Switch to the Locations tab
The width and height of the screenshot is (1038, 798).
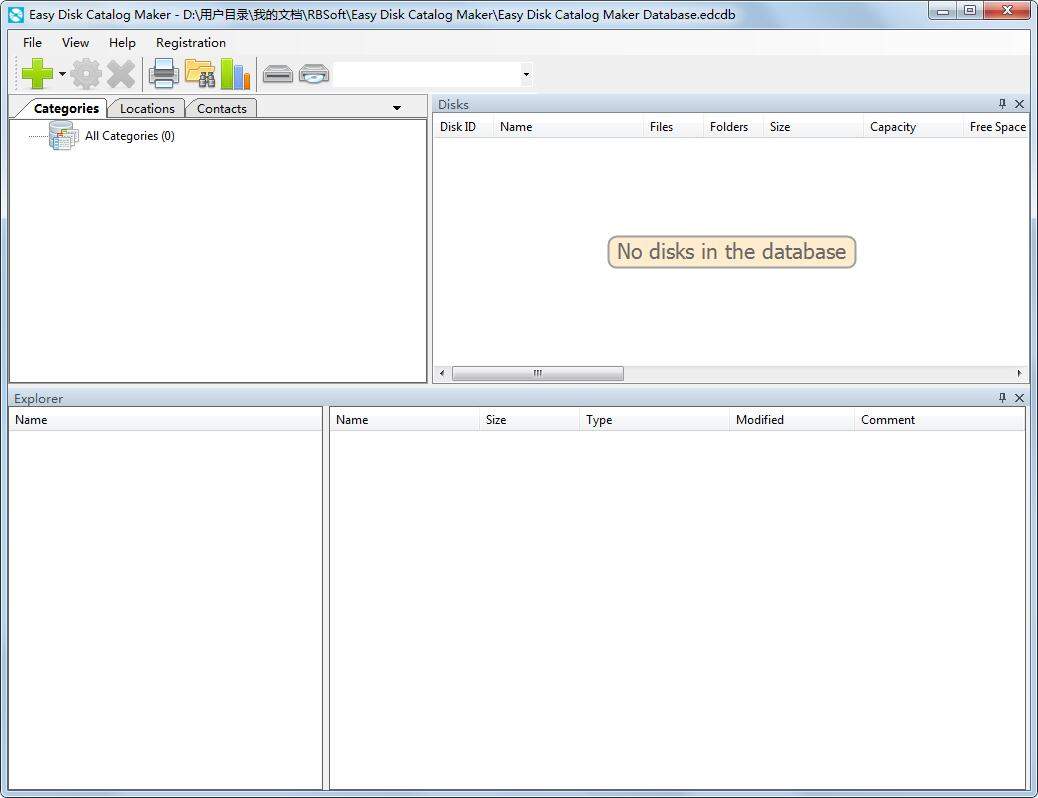tap(147, 108)
